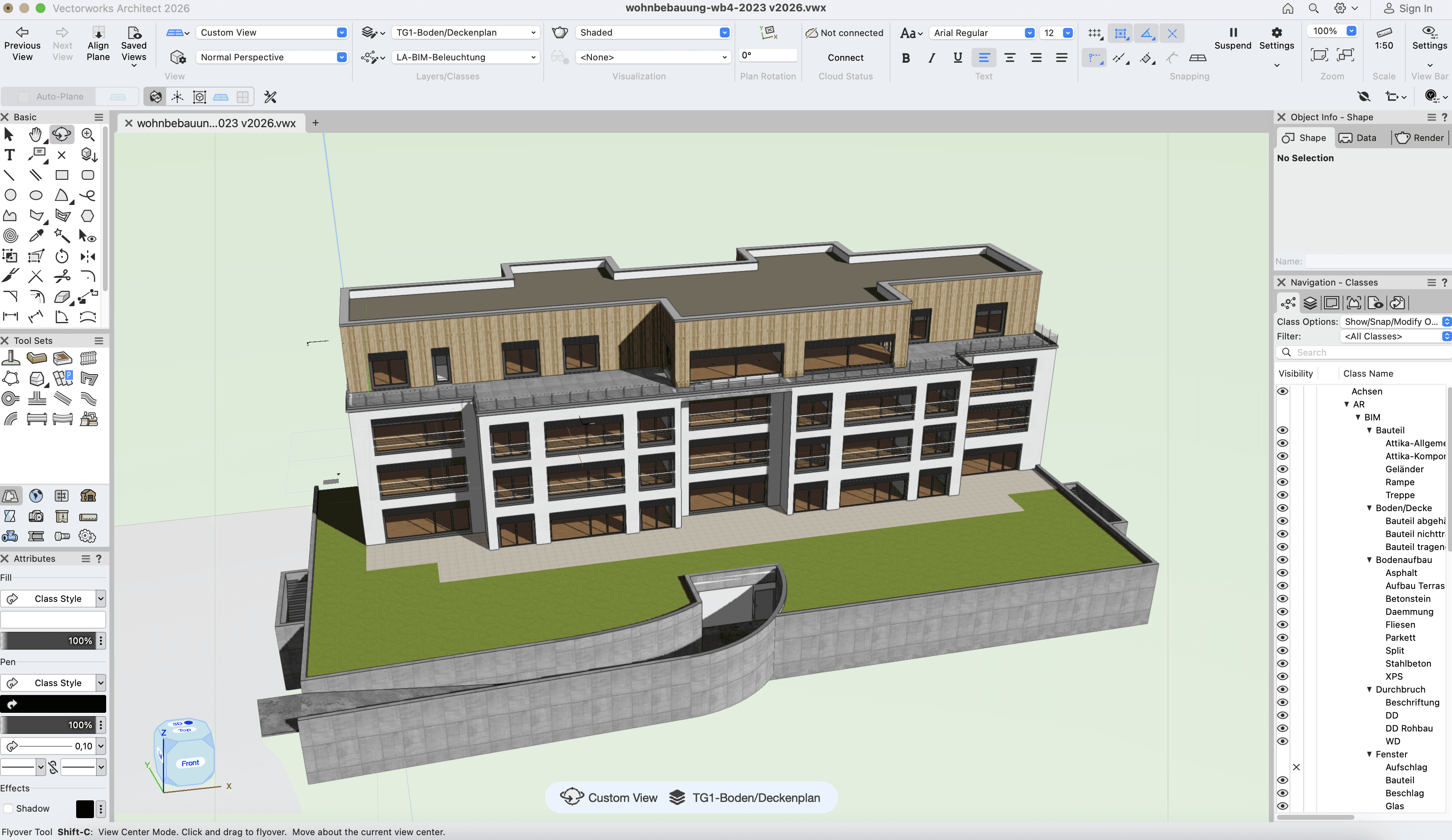Enable the Shadow checkbox
The image size is (1452, 840).
click(x=9, y=808)
